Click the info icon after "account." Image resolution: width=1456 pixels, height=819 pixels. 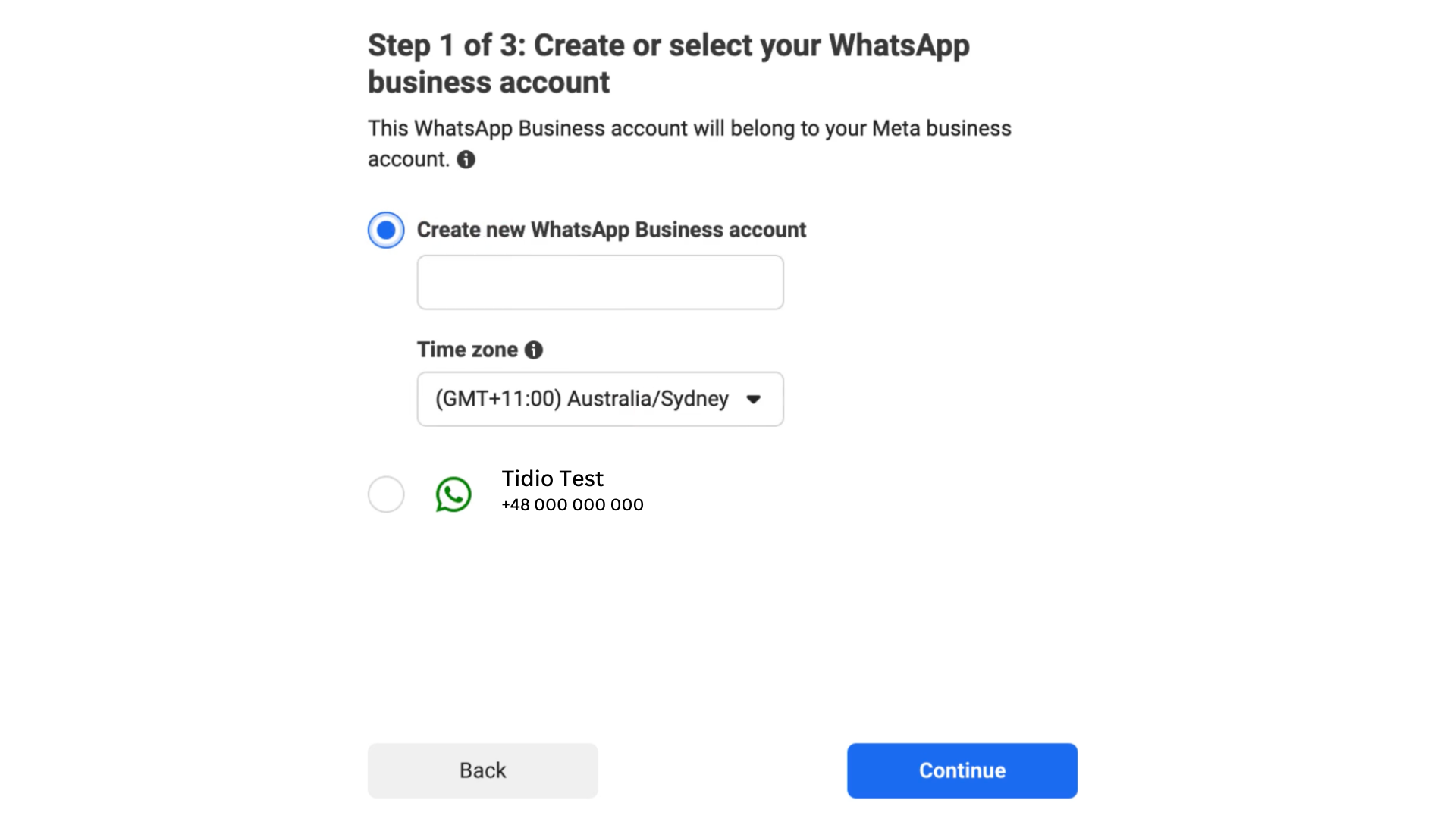point(466,159)
